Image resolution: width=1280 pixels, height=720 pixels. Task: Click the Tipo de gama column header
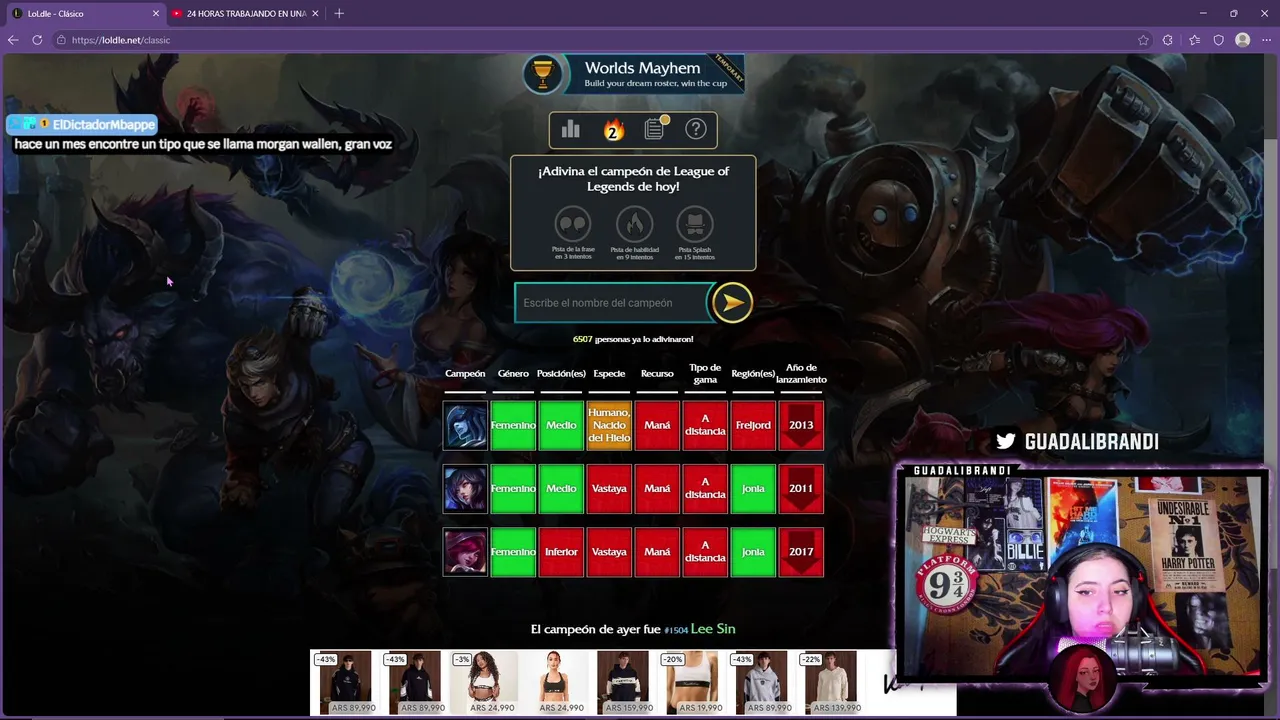point(705,374)
